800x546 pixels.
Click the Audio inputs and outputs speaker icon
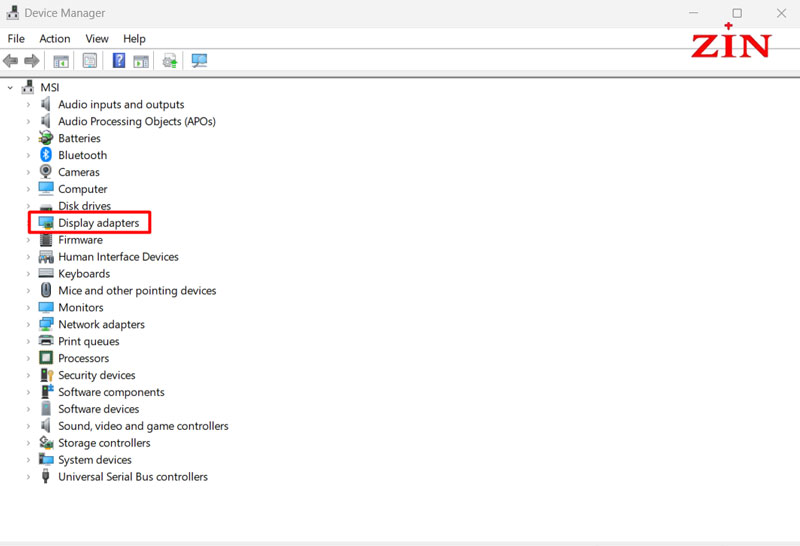pos(46,104)
